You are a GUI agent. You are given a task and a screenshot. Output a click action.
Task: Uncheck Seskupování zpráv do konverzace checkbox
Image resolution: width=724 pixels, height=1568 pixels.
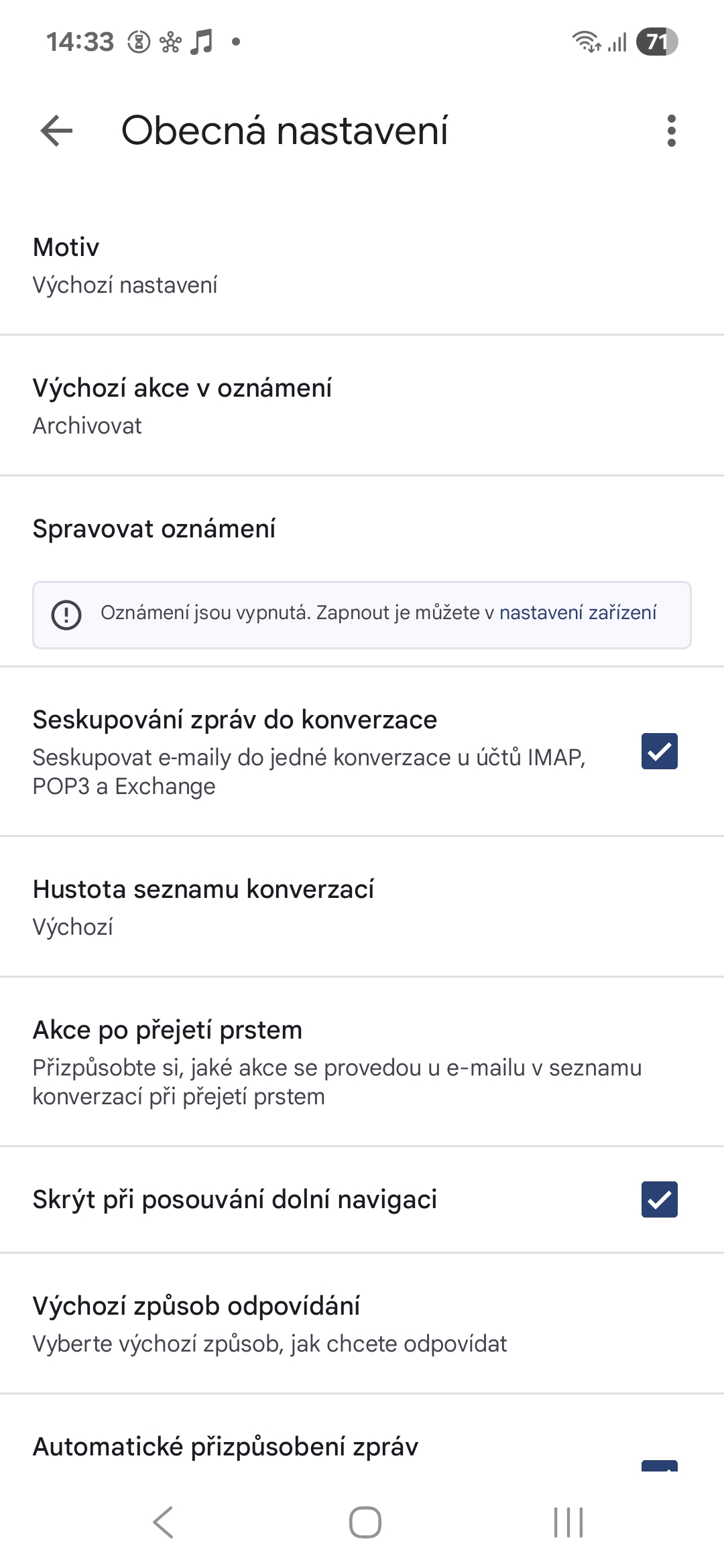[659, 751]
